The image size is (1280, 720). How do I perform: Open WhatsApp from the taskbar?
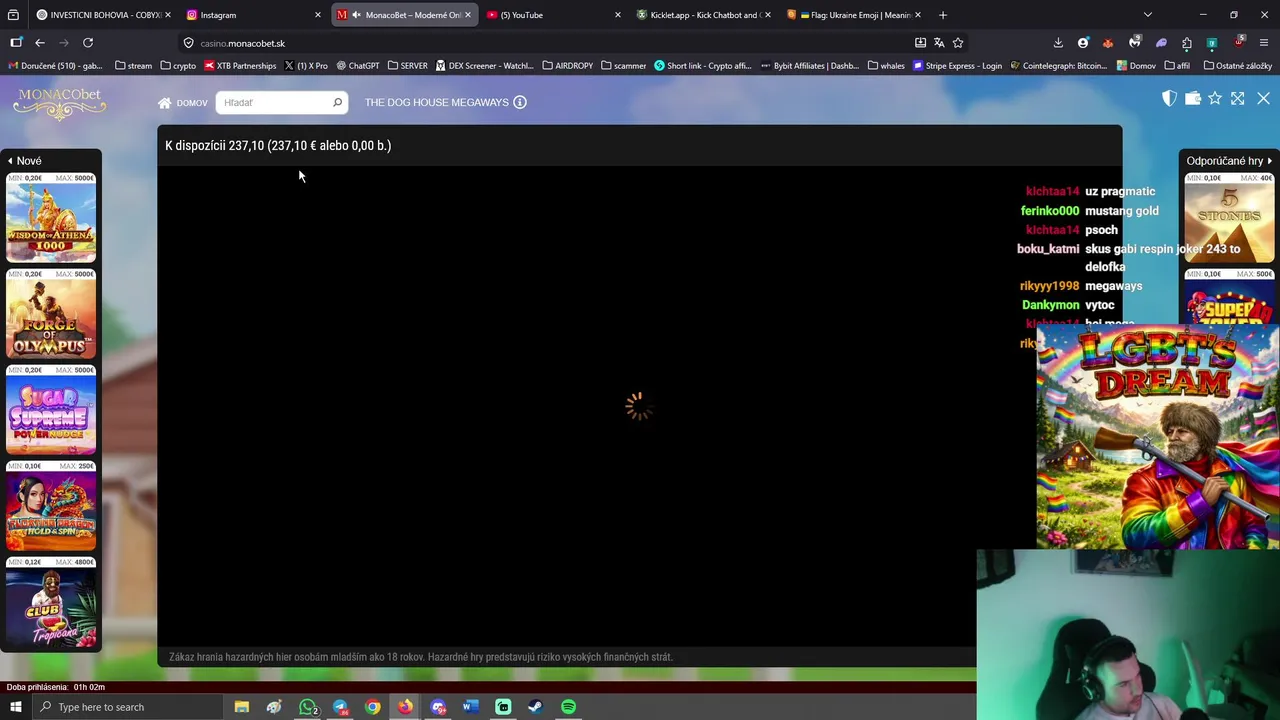point(308,707)
